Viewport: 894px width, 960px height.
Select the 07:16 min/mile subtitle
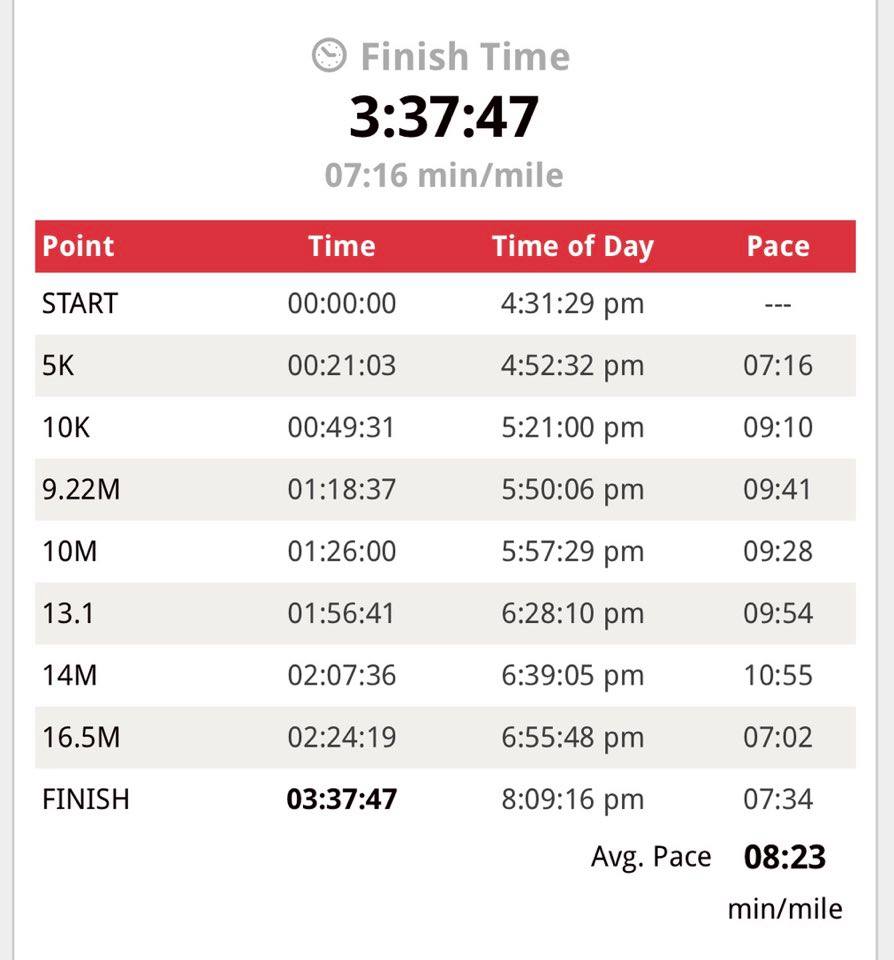(444, 175)
